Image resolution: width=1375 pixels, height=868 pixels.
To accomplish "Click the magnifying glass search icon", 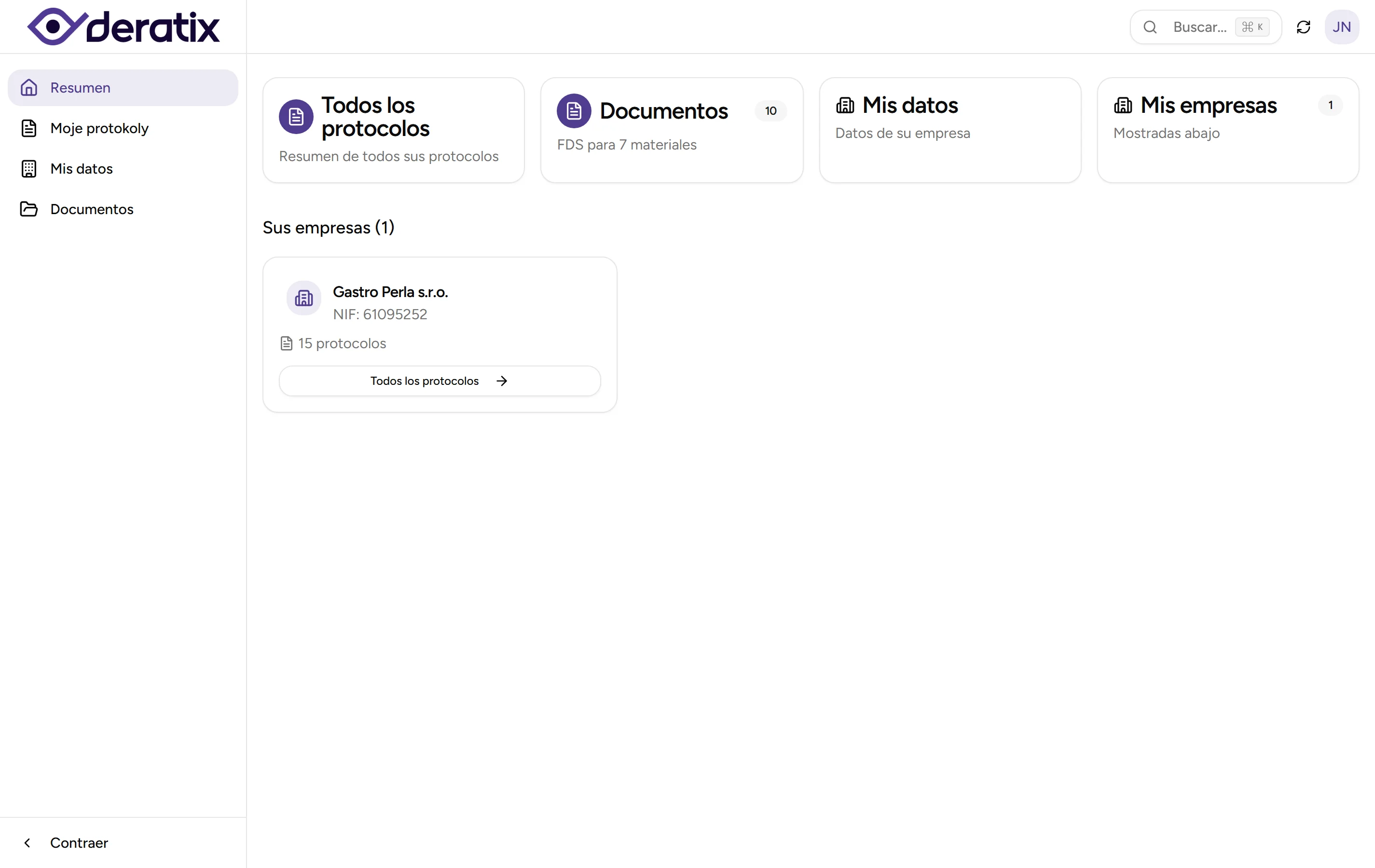I will pyautogui.click(x=1150, y=27).
